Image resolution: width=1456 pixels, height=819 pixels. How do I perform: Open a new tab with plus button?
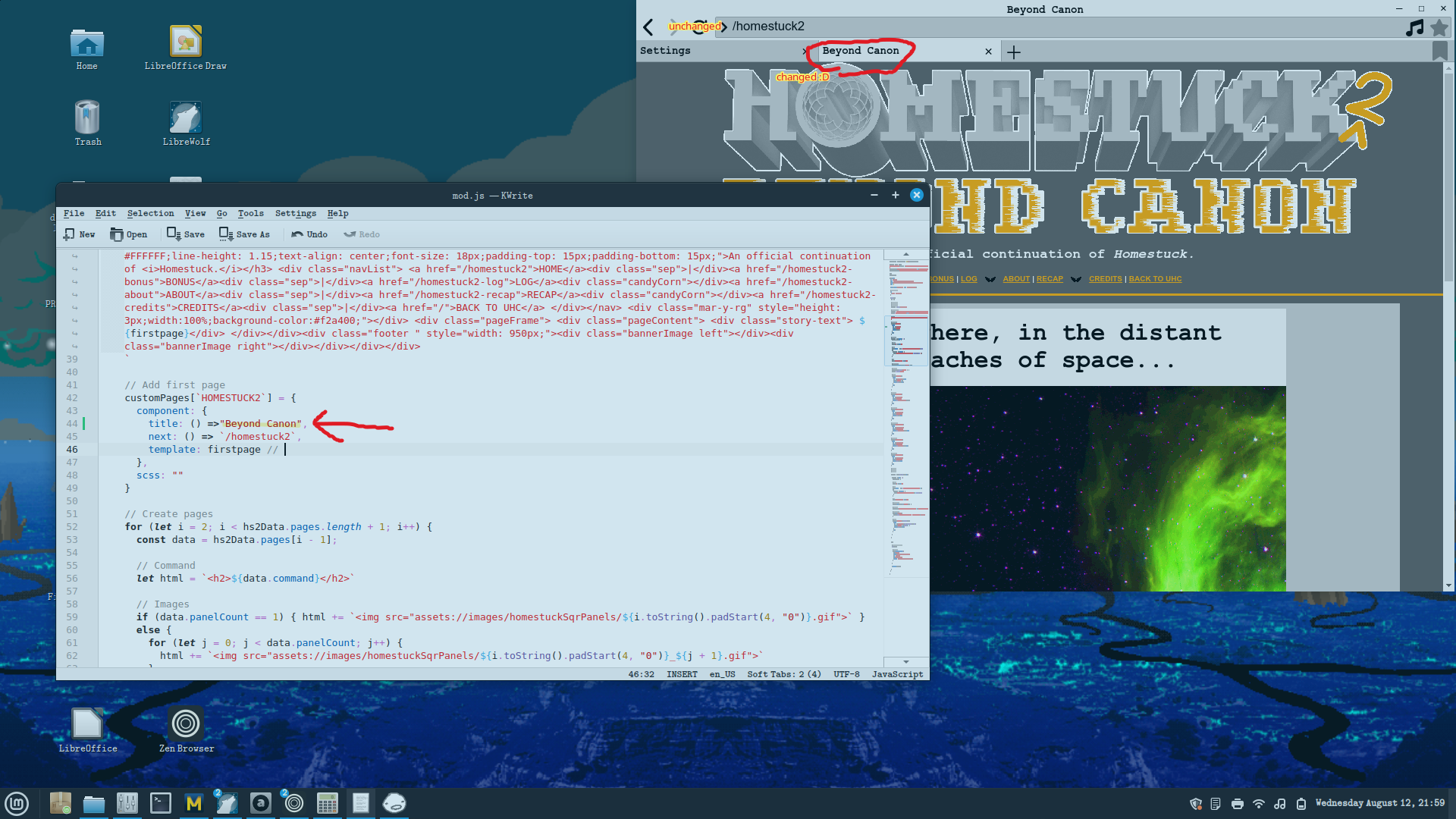pos(1014,52)
